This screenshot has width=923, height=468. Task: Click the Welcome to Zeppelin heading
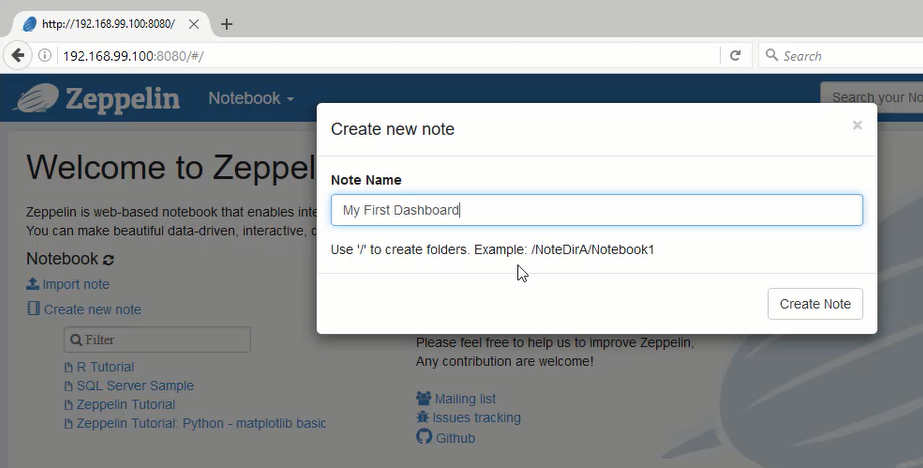coord(171,167)
